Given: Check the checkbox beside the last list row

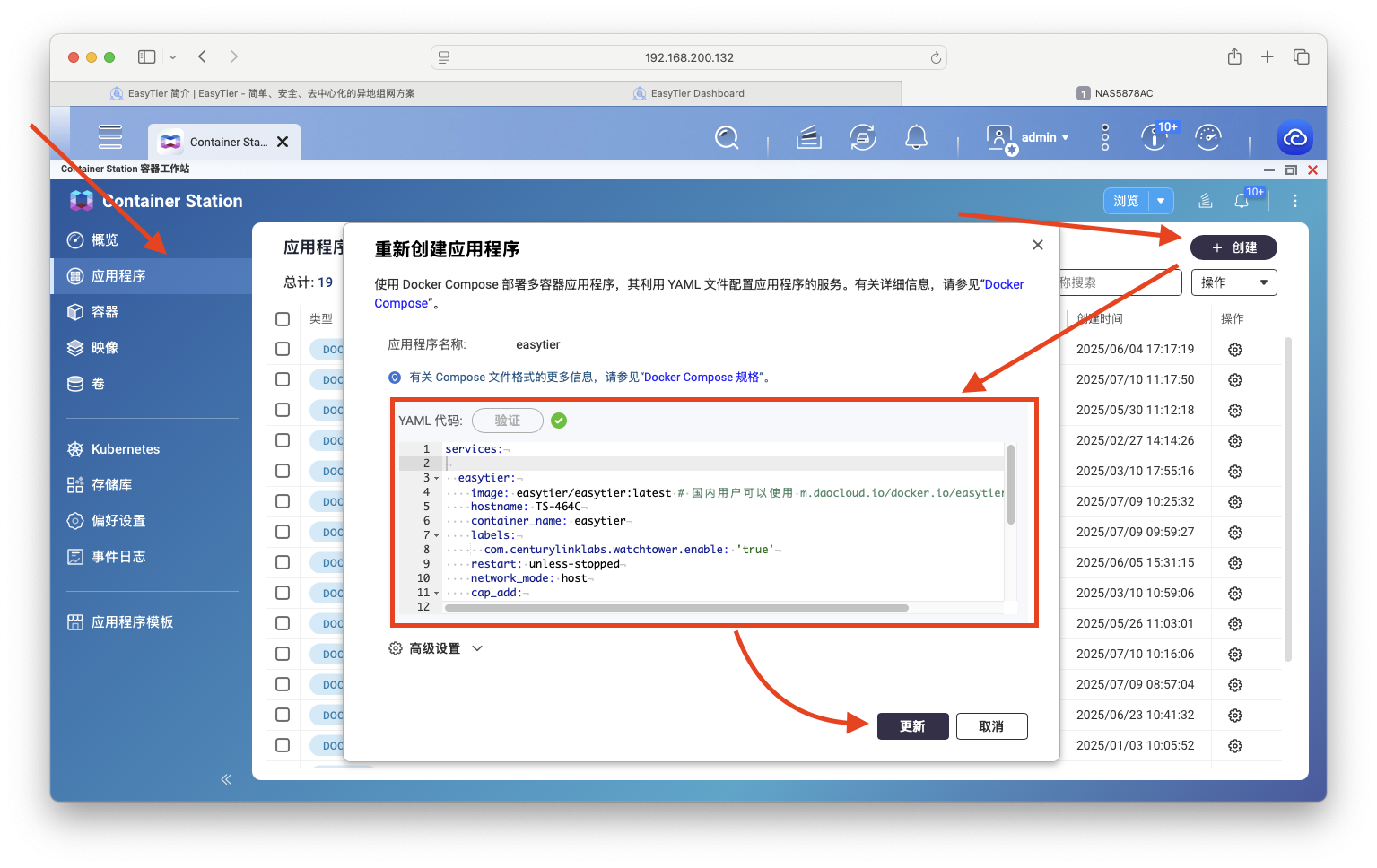Looking at the screenshot, I should 283,745.
